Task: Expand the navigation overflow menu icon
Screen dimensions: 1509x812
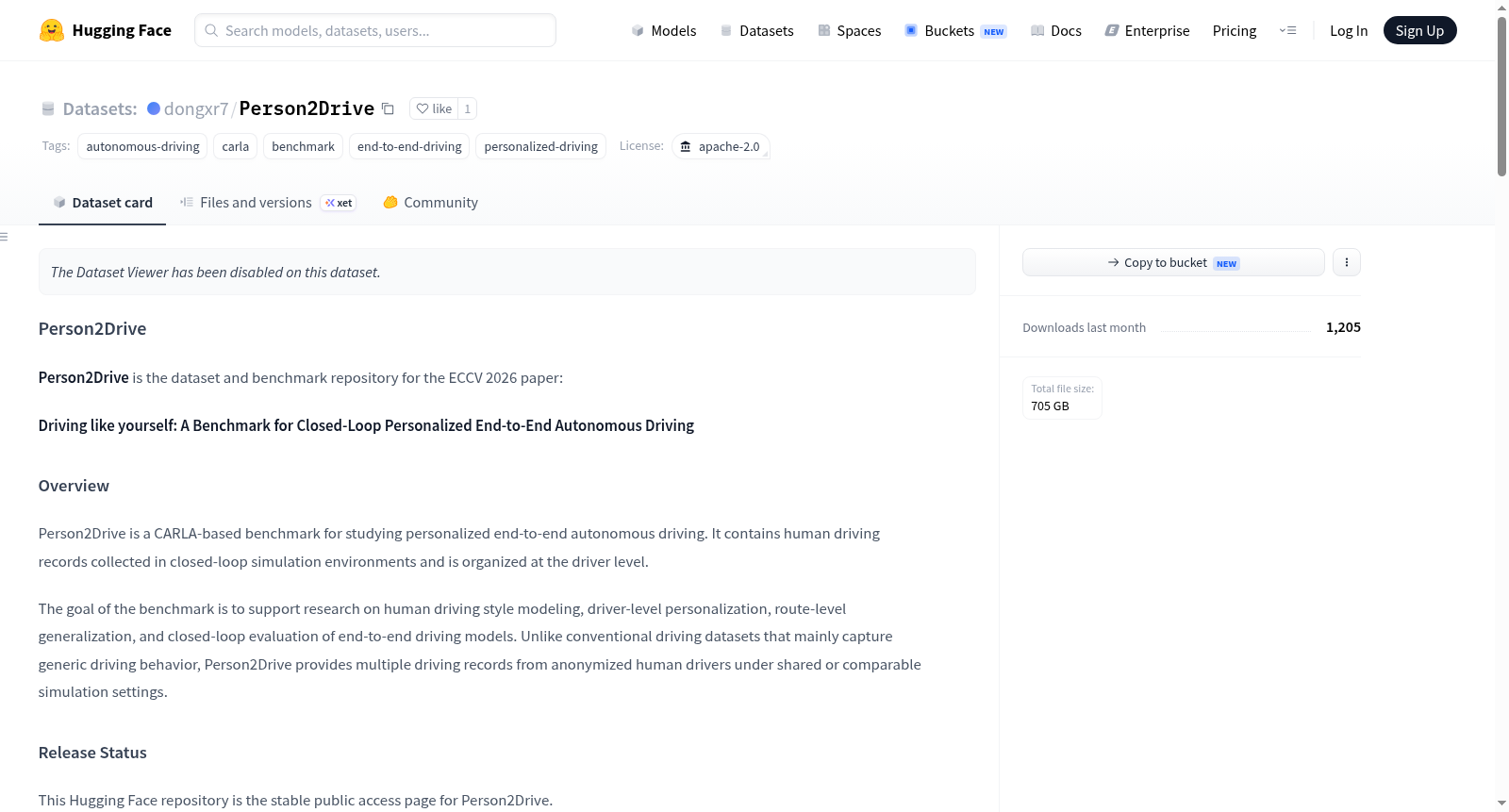Action: coord(1287,30)
